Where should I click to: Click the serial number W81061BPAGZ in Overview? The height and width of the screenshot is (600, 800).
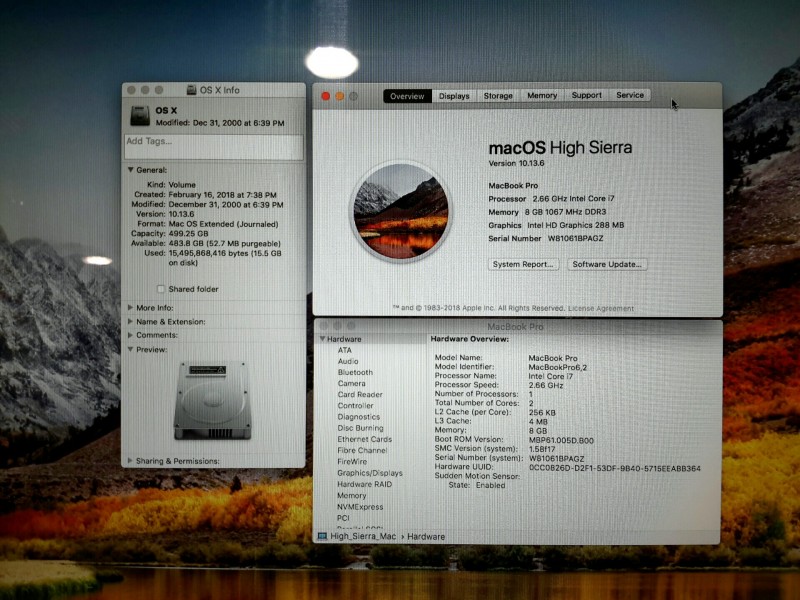[x=576, y=238]
